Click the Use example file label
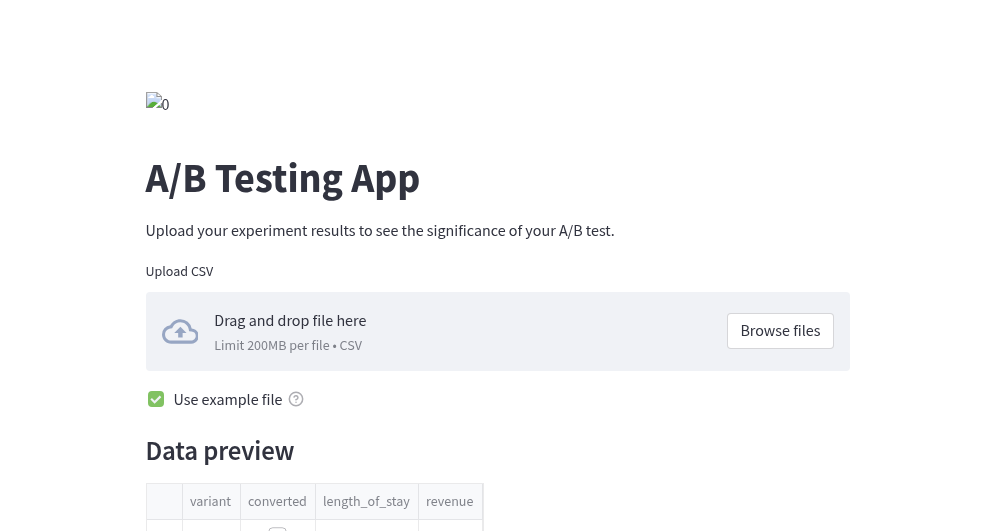The image size is (995, 531). (228, 400)
